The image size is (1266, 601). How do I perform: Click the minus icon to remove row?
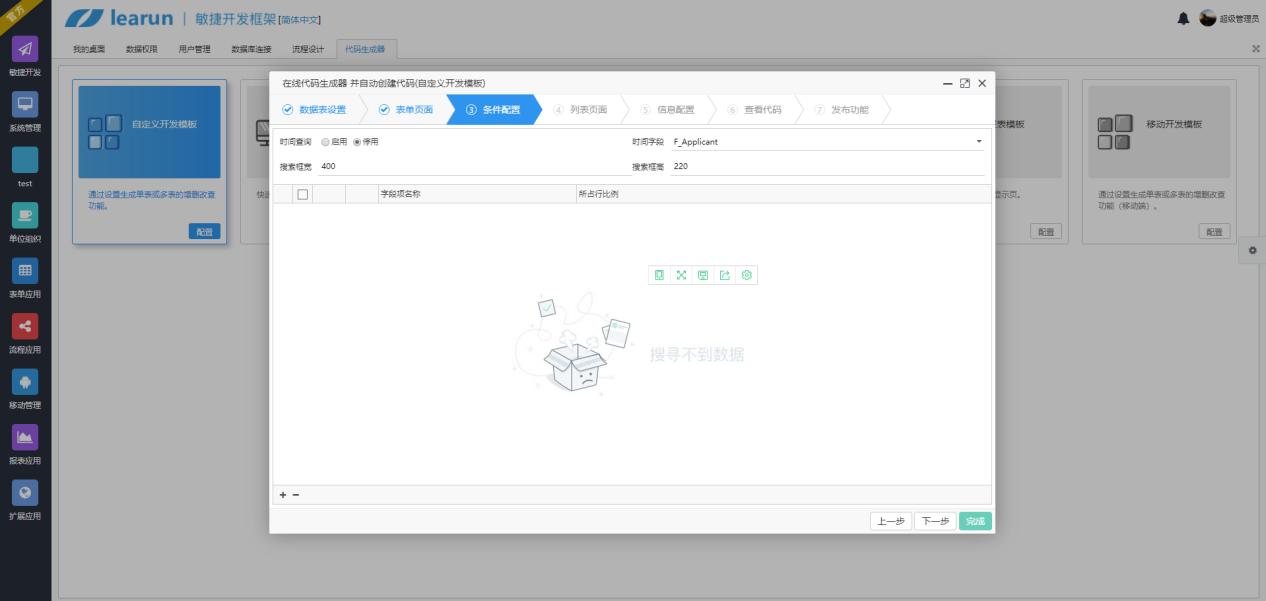(295, 495)
